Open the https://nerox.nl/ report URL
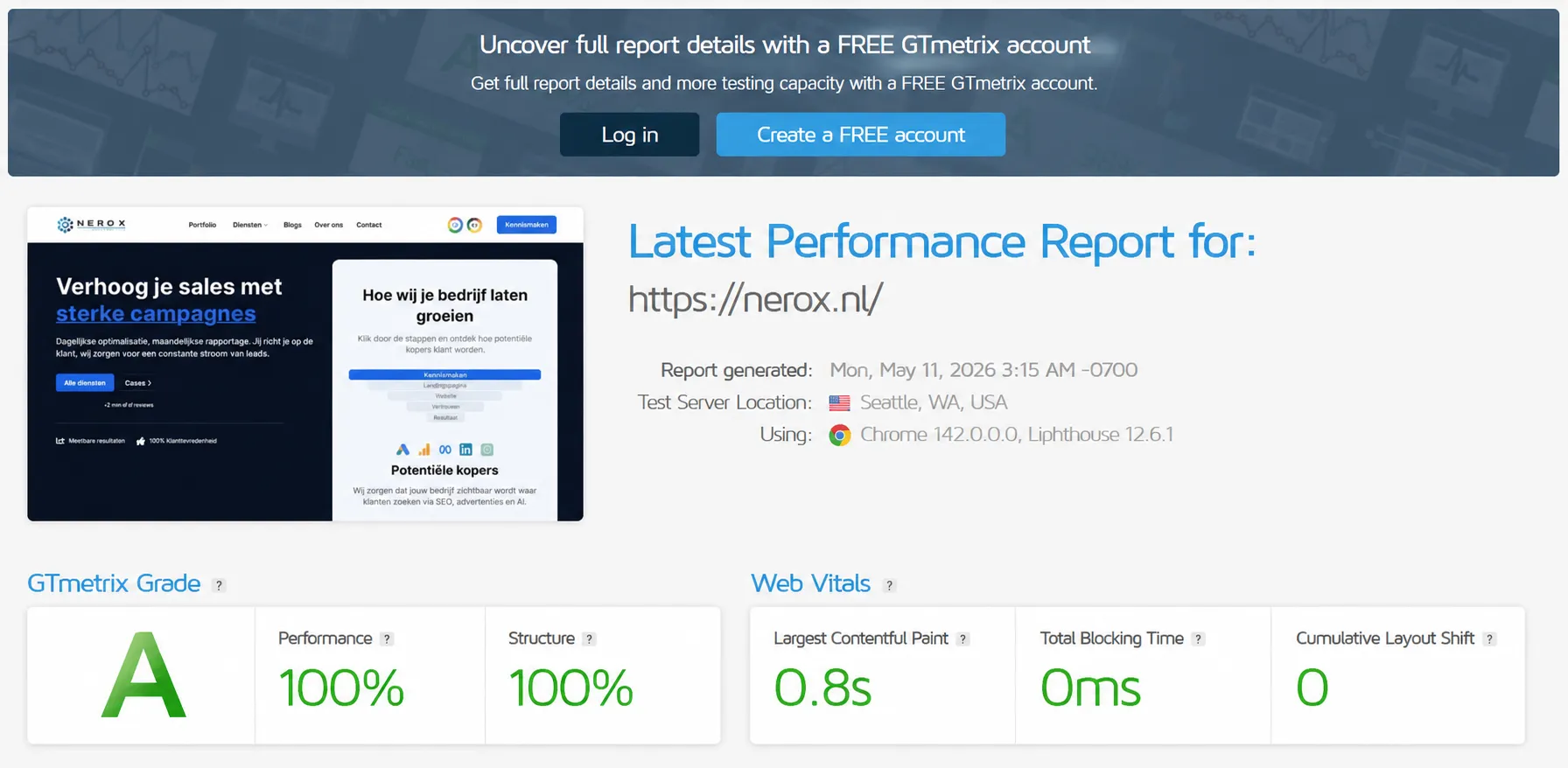The height and width of the screenshot is (768, 1568). (756, 299)
